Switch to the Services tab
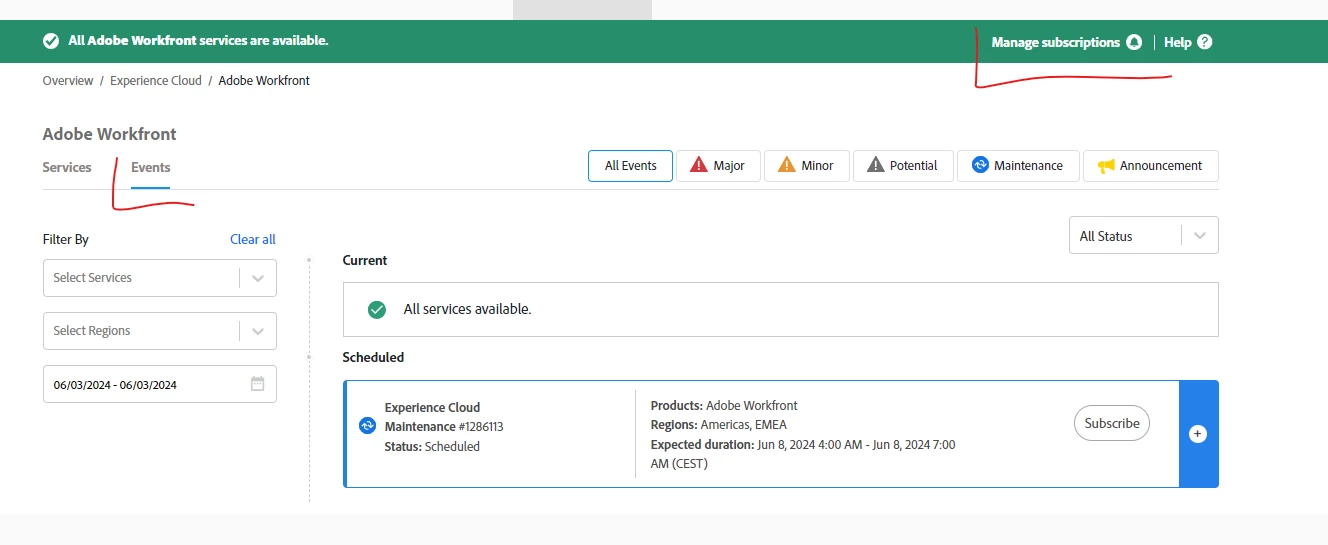1328x545 pixels. point(67,167)
